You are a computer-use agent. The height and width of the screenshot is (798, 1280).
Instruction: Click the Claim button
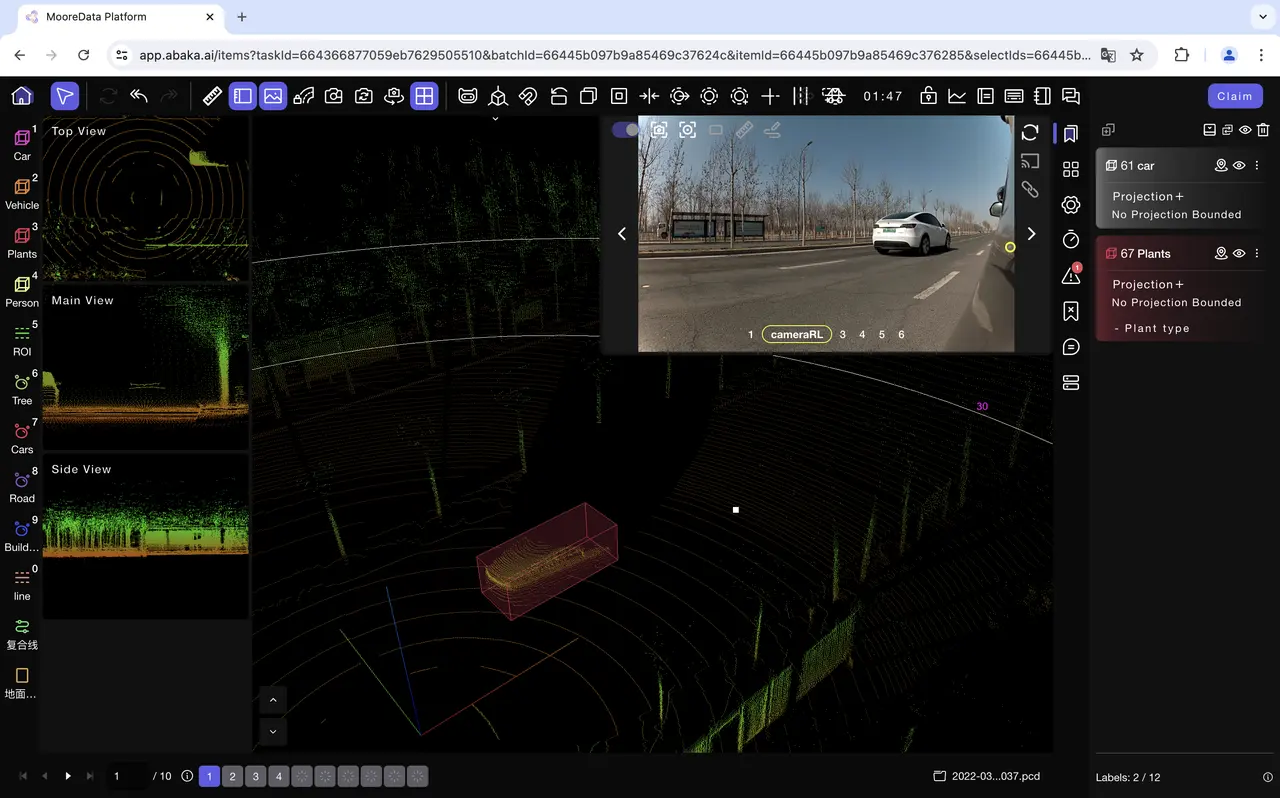point(1234,96)
